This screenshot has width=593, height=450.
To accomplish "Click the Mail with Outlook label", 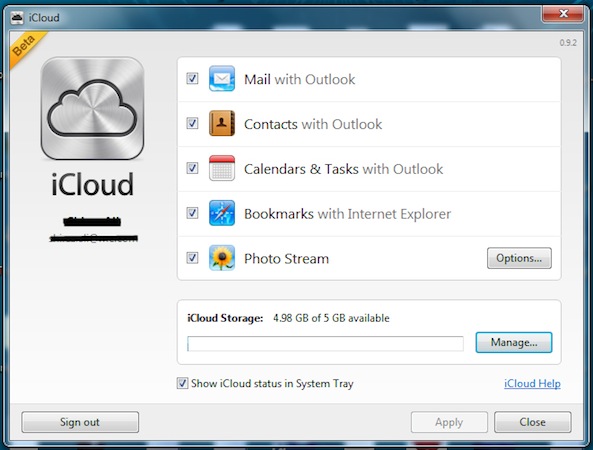I will coord(300,79).
